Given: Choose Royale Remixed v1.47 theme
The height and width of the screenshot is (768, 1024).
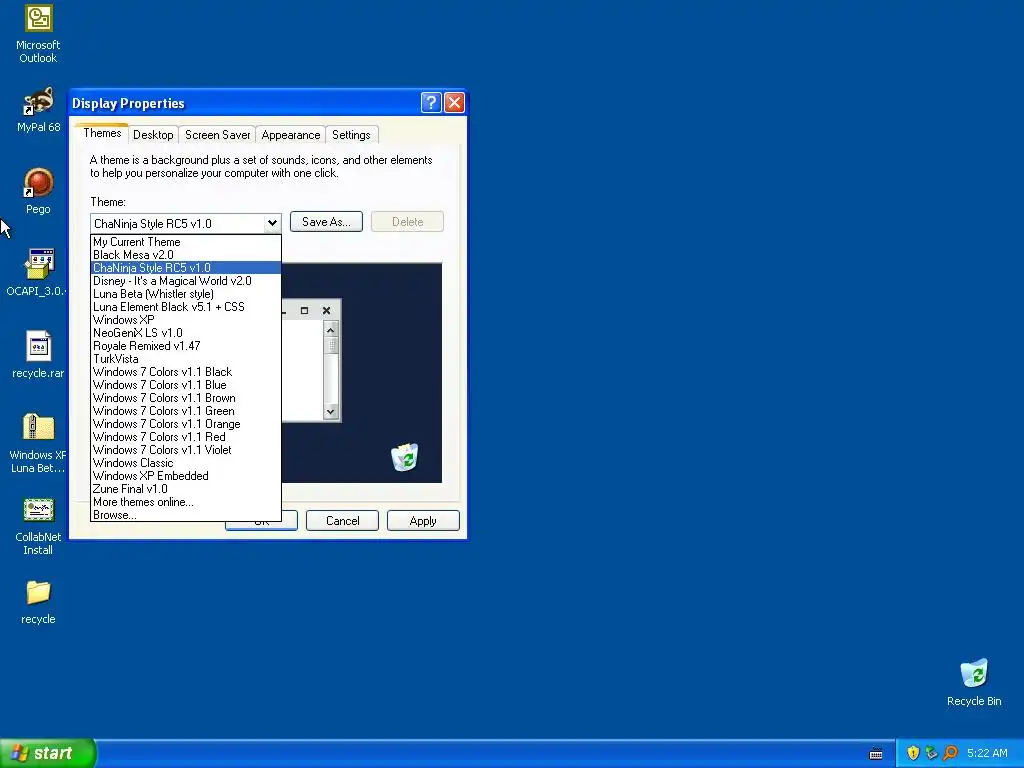Looking at the screenshot, I should coord(185,346).
